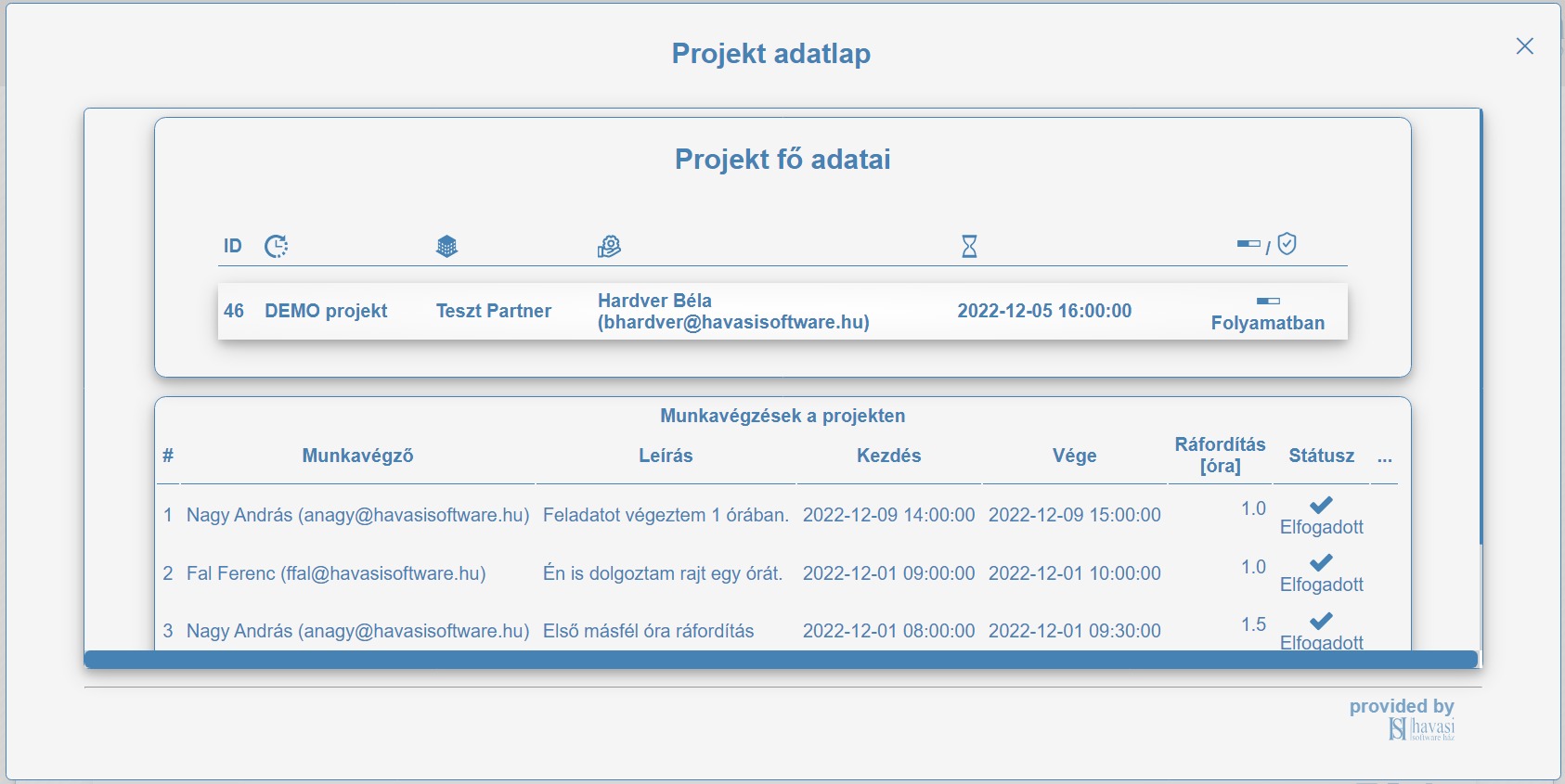Click the Elfogadott checkmark in row 2
The image size is (1565, 784).
pyautogui.click(x=1321, y=562)
